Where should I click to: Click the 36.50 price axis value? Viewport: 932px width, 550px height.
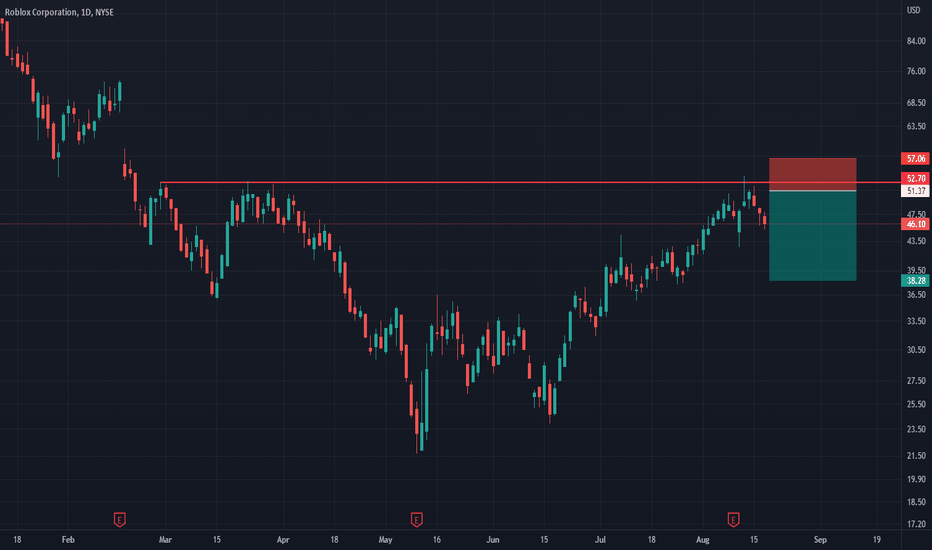[x=916, y=294]
